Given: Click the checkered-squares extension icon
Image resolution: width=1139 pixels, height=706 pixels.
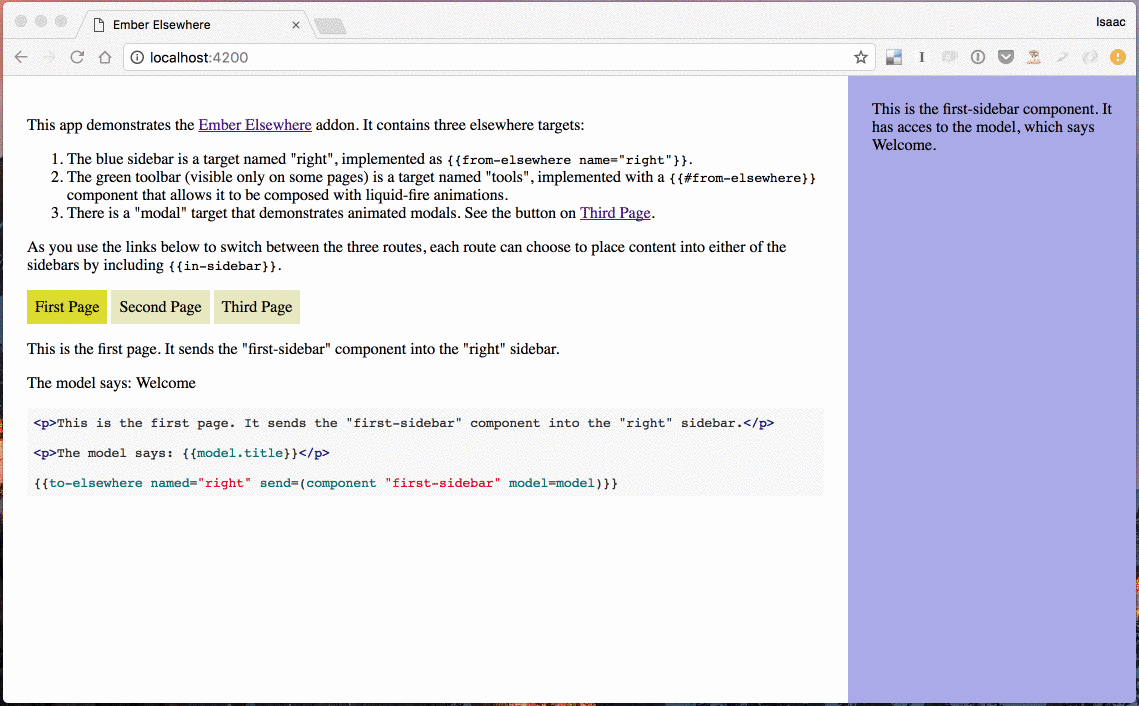Looking at the screenshot, I should (x=893, y=57).
